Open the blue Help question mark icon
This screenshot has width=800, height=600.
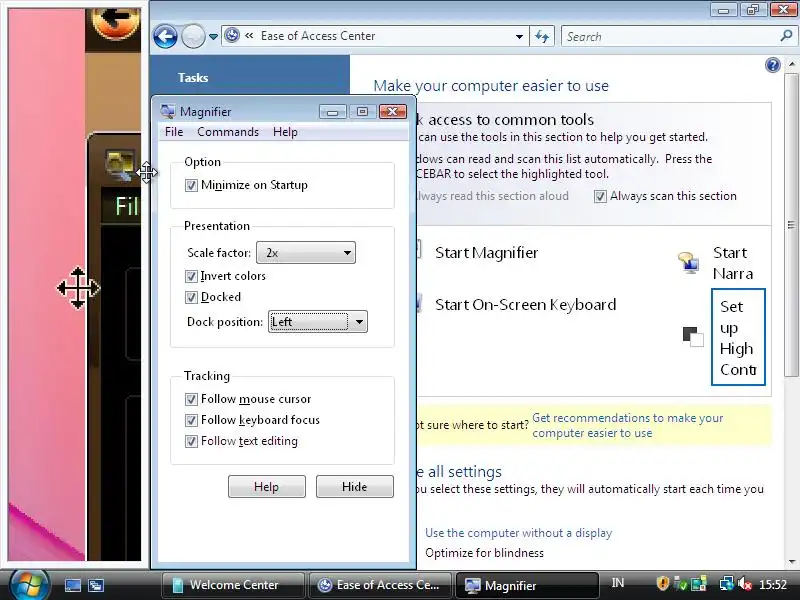coord(772,65)
